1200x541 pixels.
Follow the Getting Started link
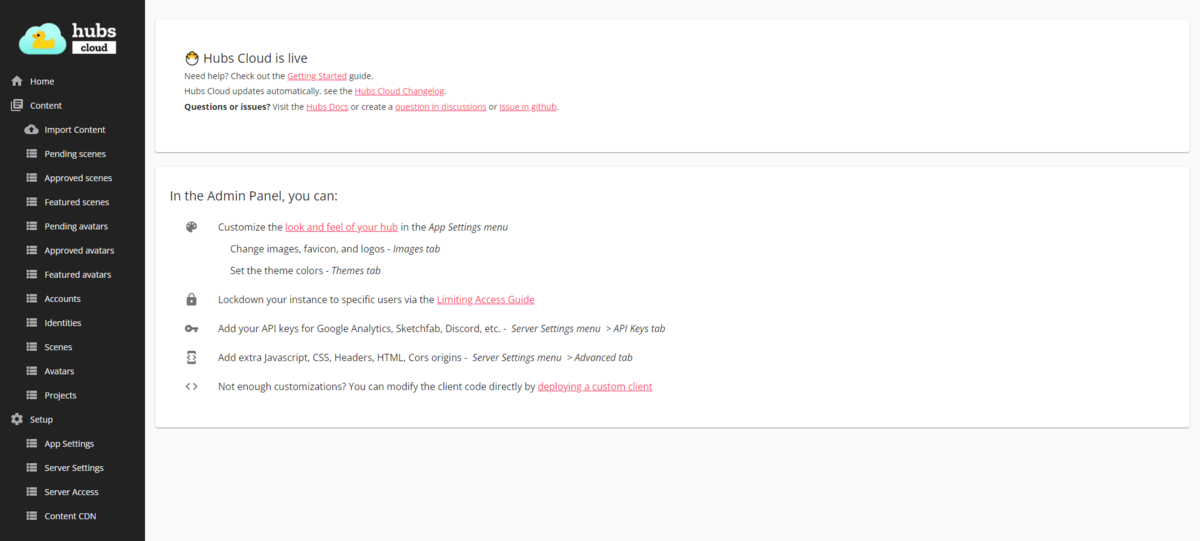pyautogui.click(x=317, y=76)
